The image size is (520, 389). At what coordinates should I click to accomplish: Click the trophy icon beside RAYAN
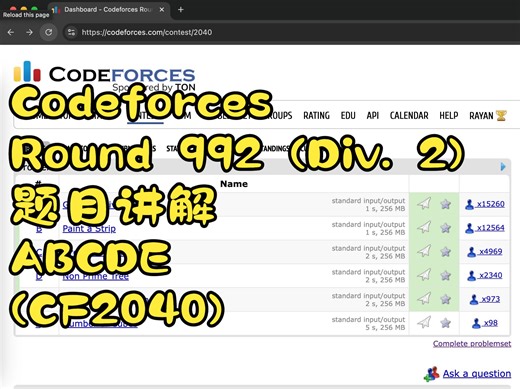pos(501,116)
